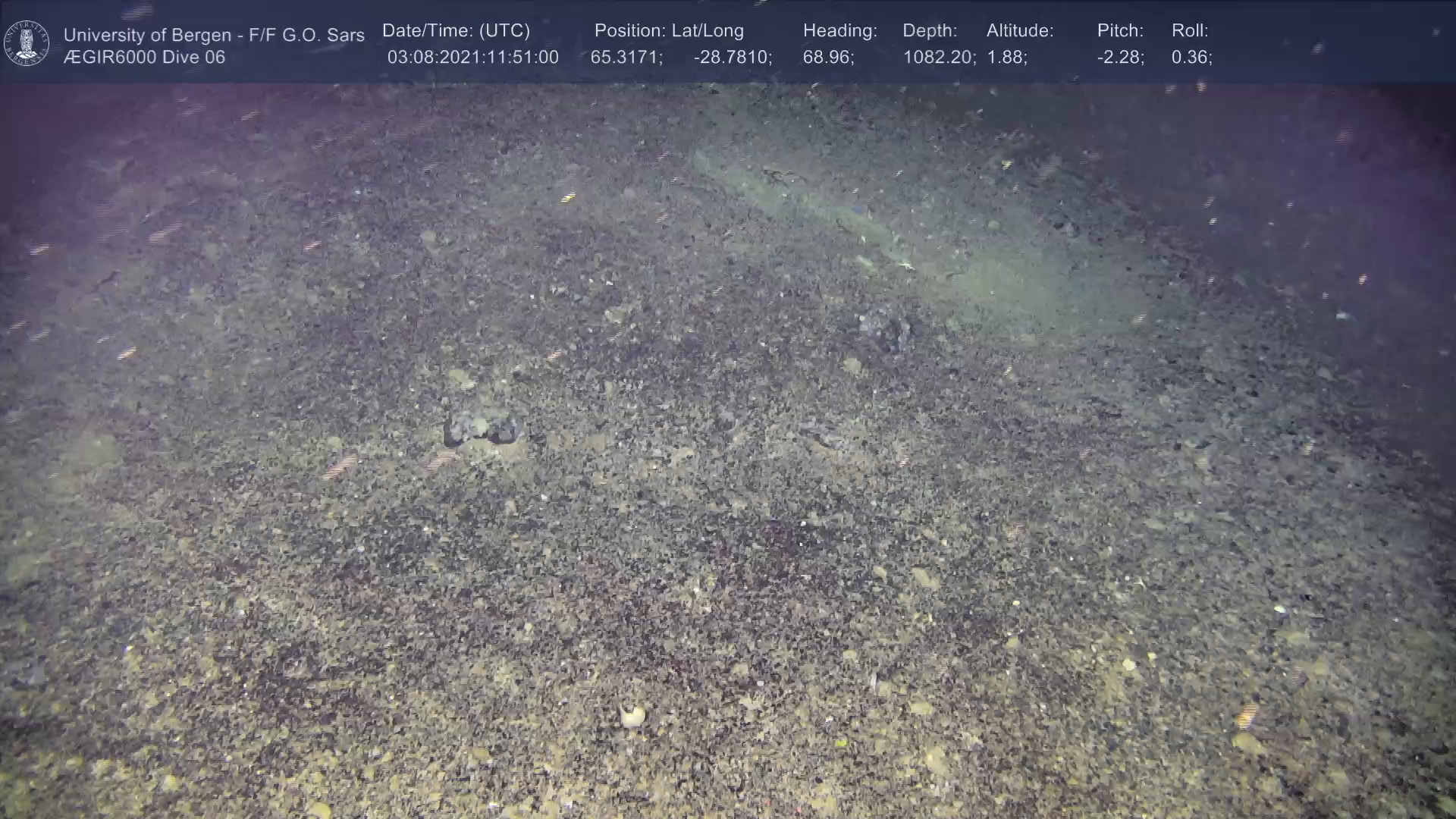Select the ÆGIR6000 Dive 06 label

144,58
